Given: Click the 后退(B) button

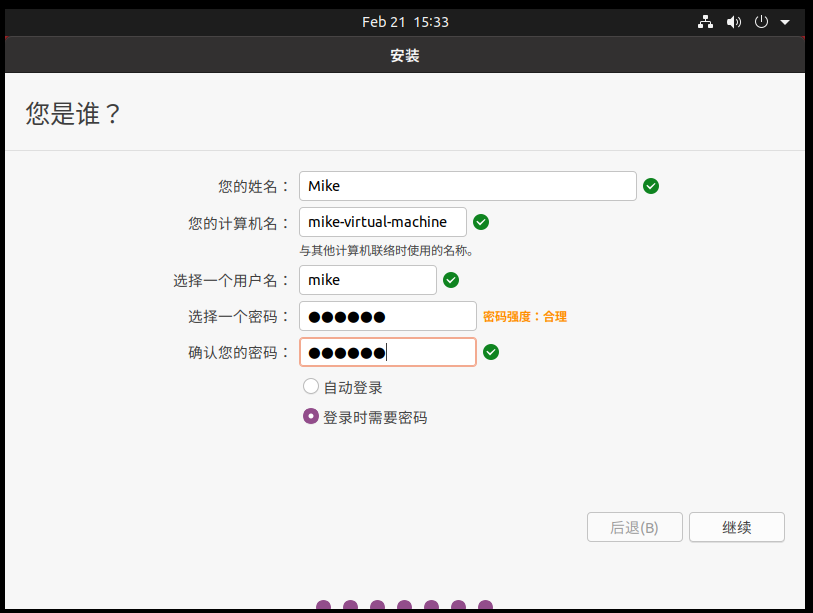Looking at the screenshot, I should [635, 527].
